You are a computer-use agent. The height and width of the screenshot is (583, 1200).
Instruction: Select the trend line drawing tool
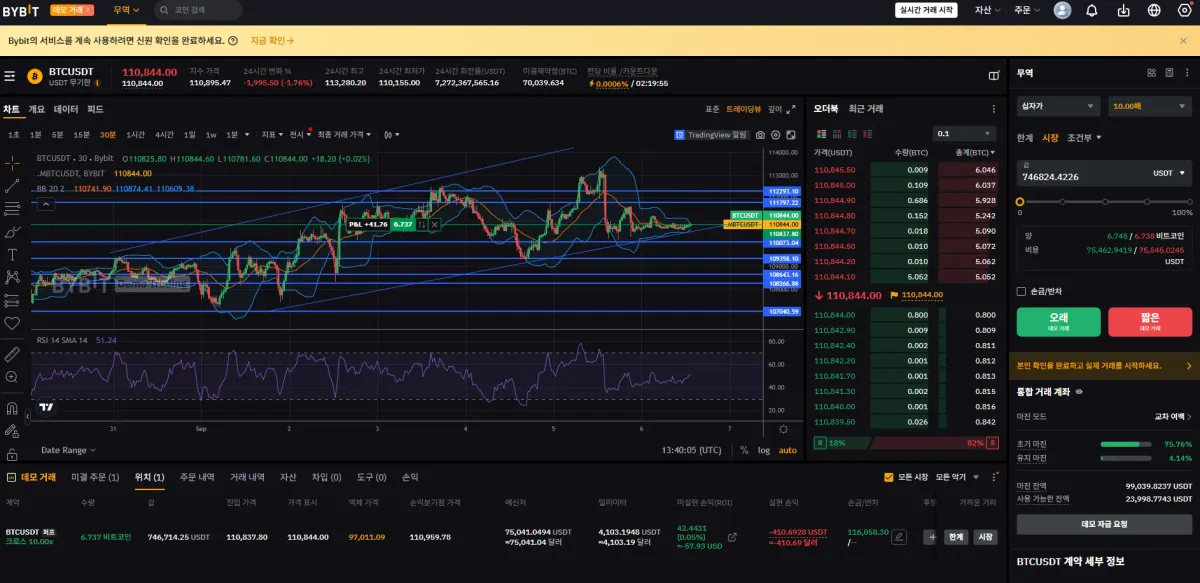[12, 185]
